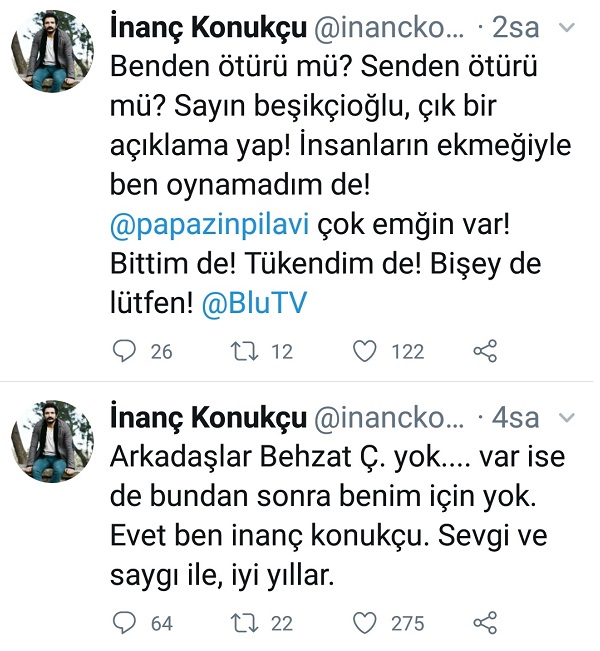Image resolution: width=600 pixels, height=651 pixels.
Task: Reply to the Beşikçioğlu tweet
Action: pyautogui.click(x=125, y=351)
